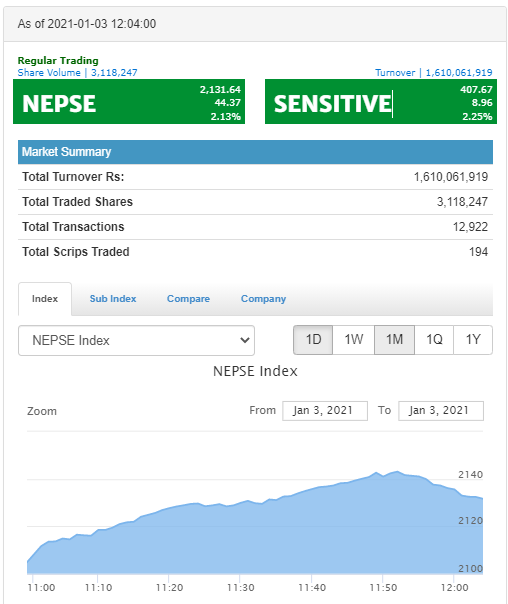Click the dropdown chevron arrow icon
This screenshot has width=508, height=604.
[x=245, y=340]
